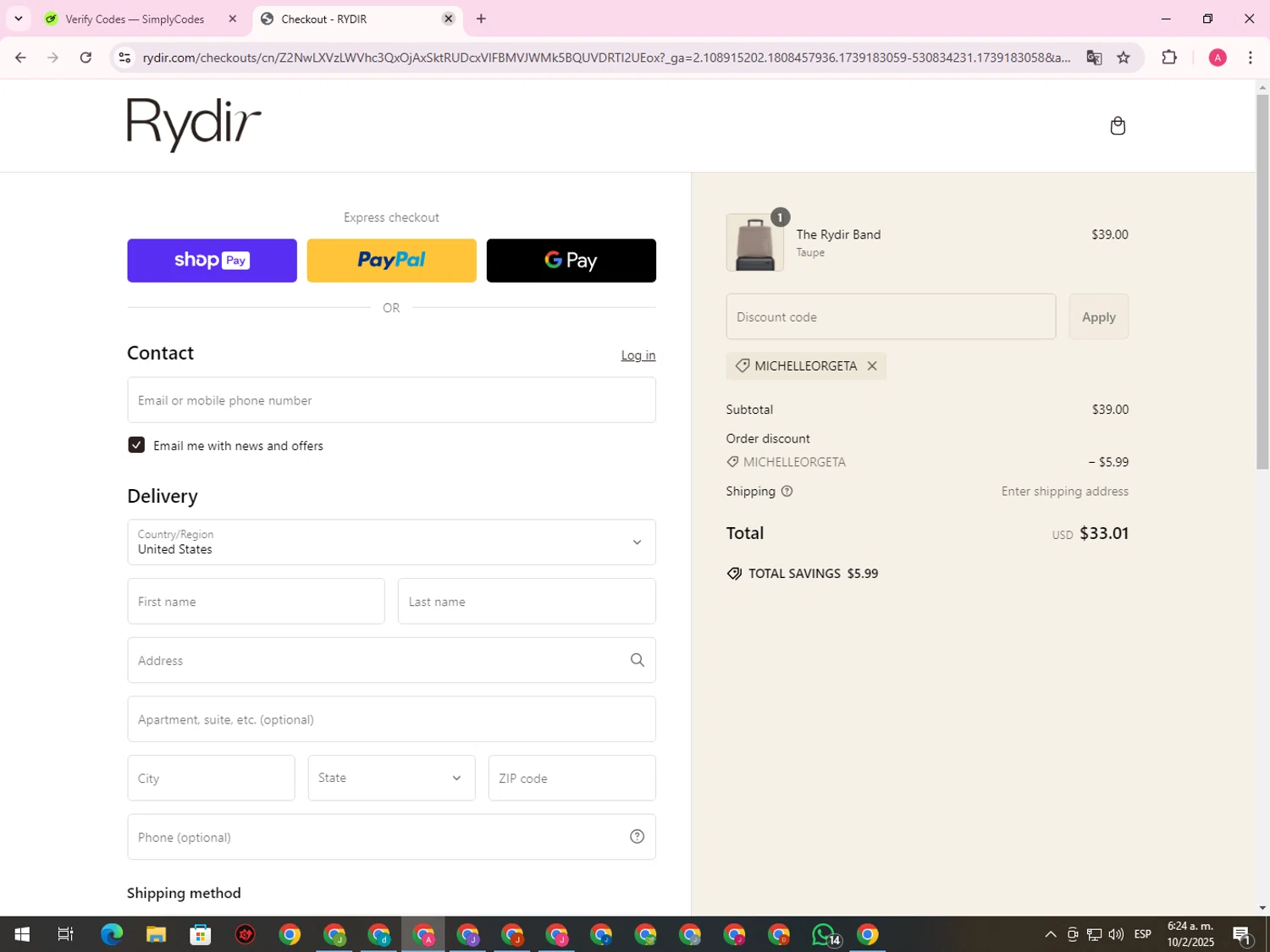Screen dimensions: 1270x952
Task: Choose PayPal express checkout
Action: [x=391, y=261]
